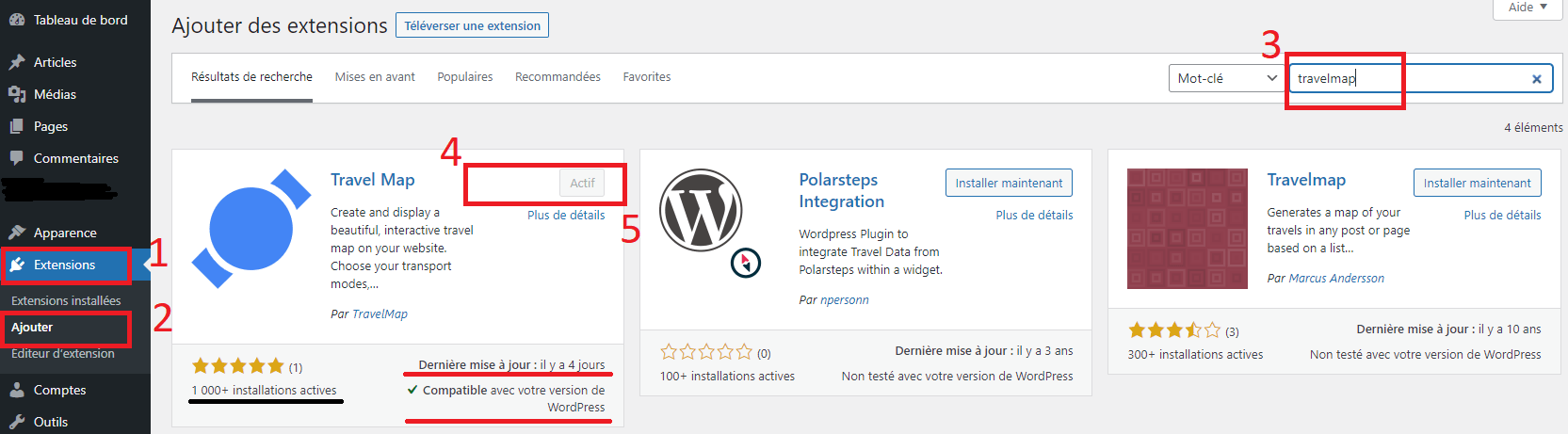This screenshot has height=434, width=1568.
Task: Expand the Aide help panel
Action: point(1528,8)
